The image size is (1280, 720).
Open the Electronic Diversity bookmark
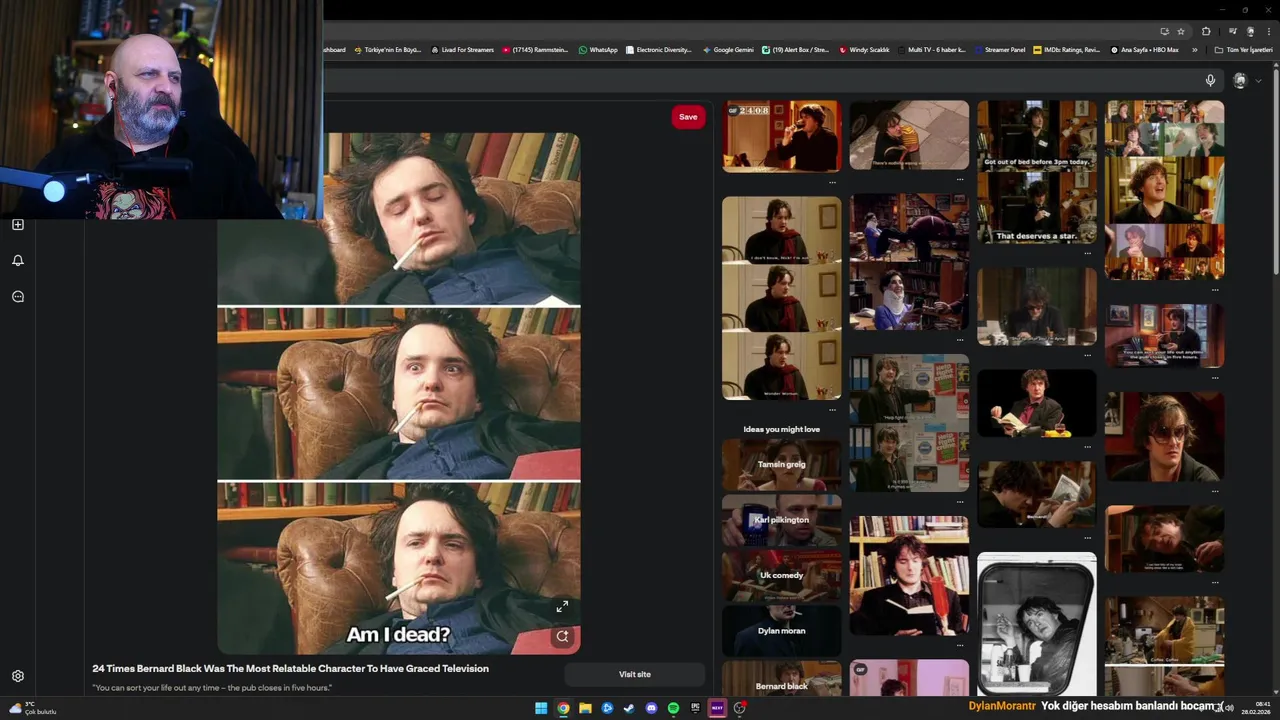point(658,50)
